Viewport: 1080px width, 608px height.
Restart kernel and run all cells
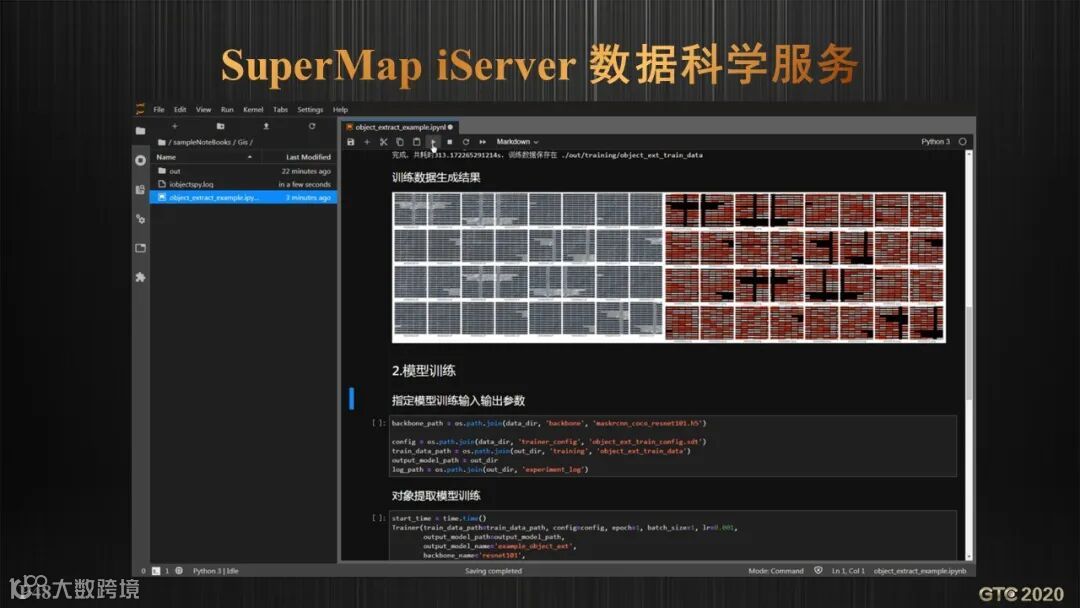click(483, 142)
